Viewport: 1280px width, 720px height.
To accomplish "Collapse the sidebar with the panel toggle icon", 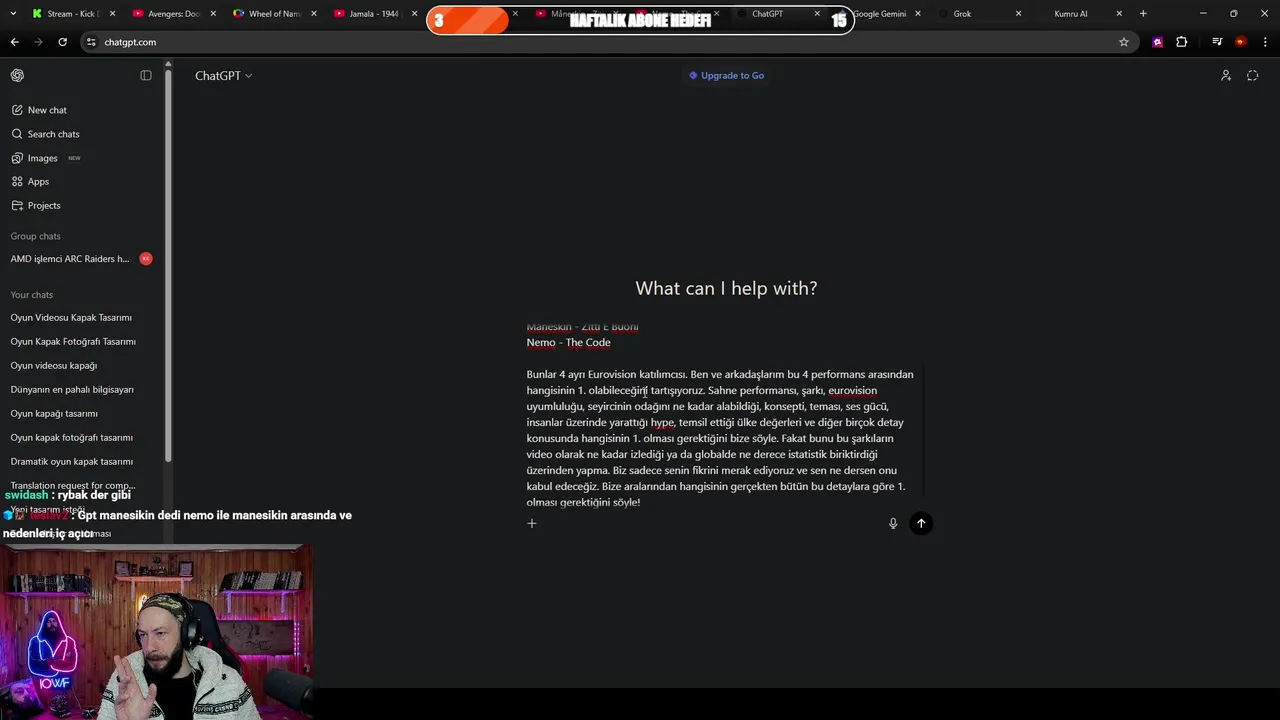I will click(x=146, y=76).
